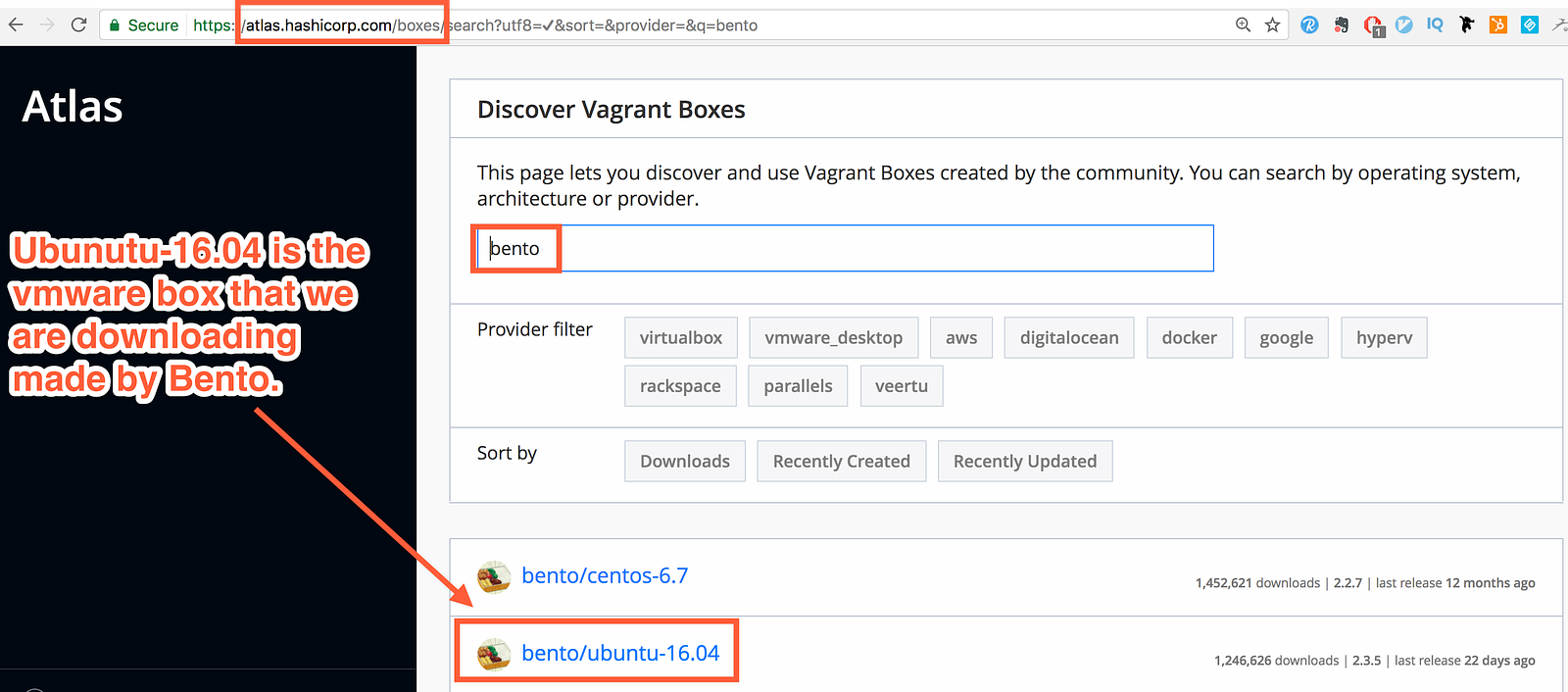Sort boxes by Recently Updated
Viewport: 1568px width, 692px height.
(x=1024, y=462)
